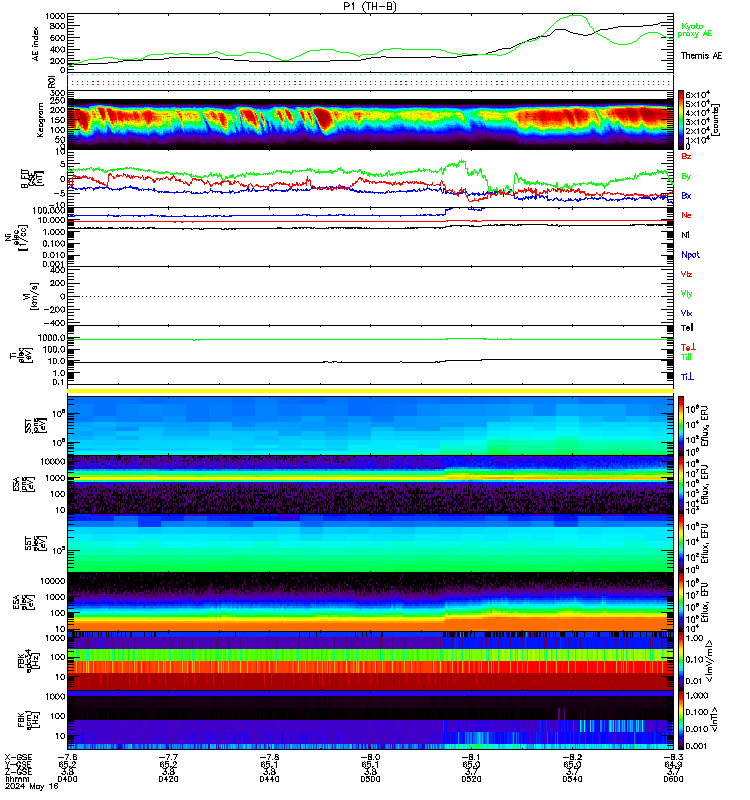Click the "1000.0" tick on temperature panel
The height and width of the screenshot is (800, 750).
point(52,338)
